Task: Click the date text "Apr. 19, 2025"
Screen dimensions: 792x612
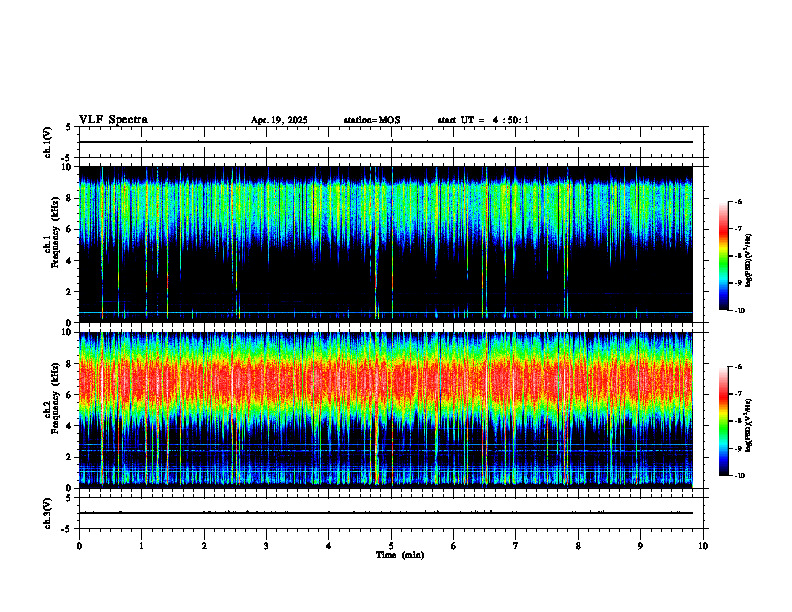Action: coord(279,120)
